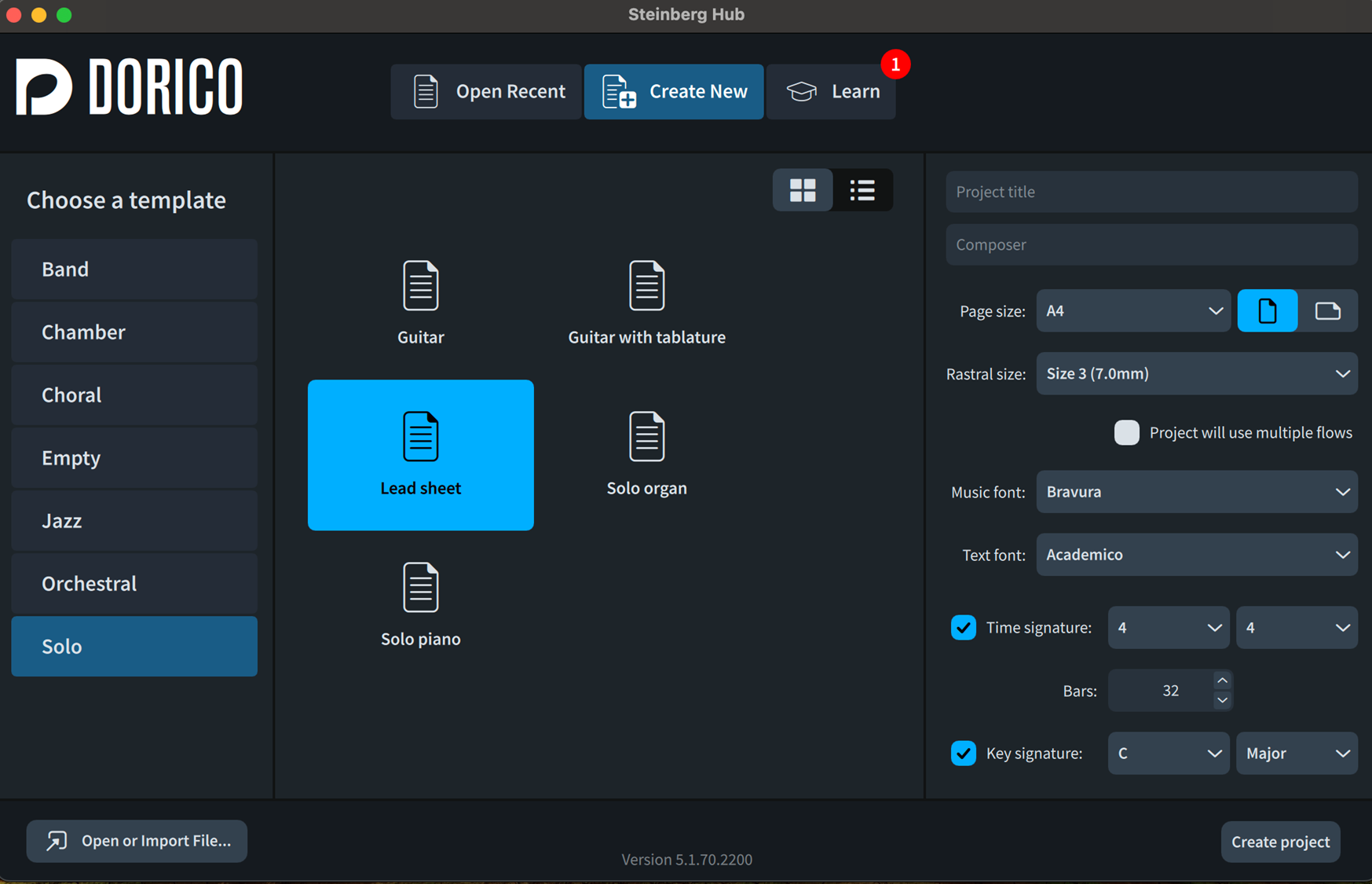Click the red Learn notification badge
Image resolution: width=1372 pixels, height=884 pixels.
click(895, 64)
